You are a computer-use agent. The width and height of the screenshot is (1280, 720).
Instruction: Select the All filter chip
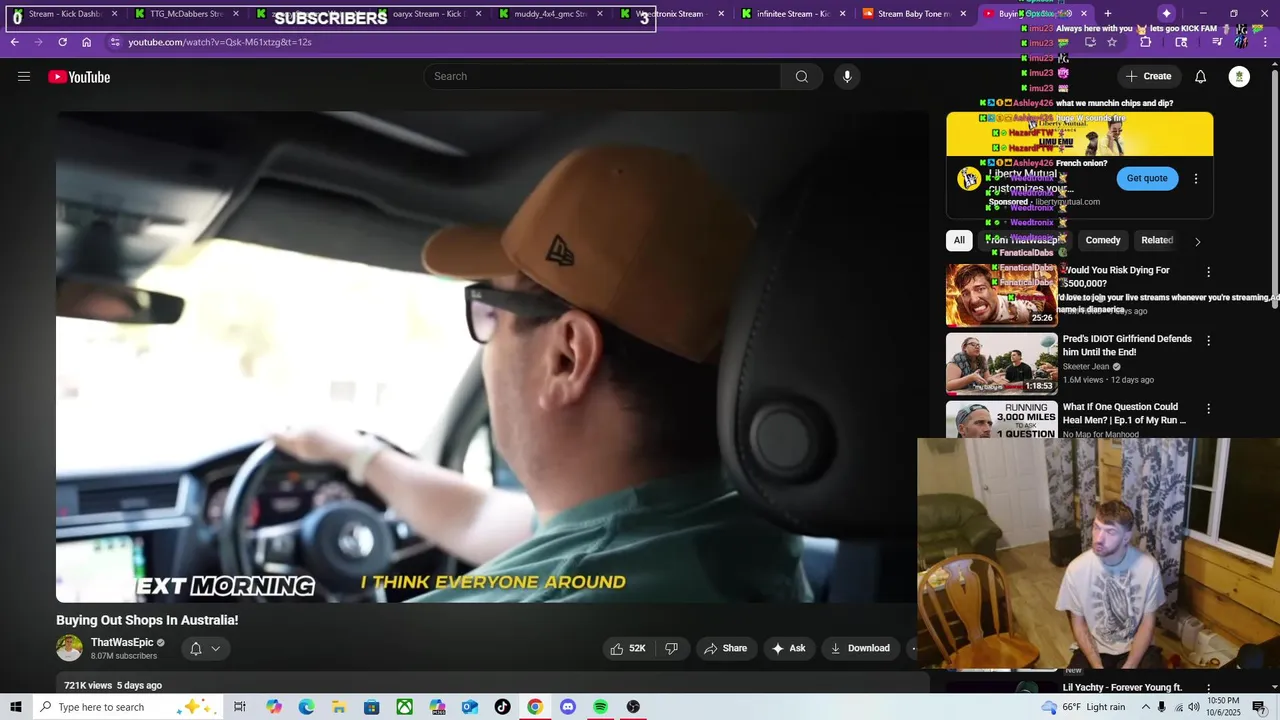(x=959, y=240)
